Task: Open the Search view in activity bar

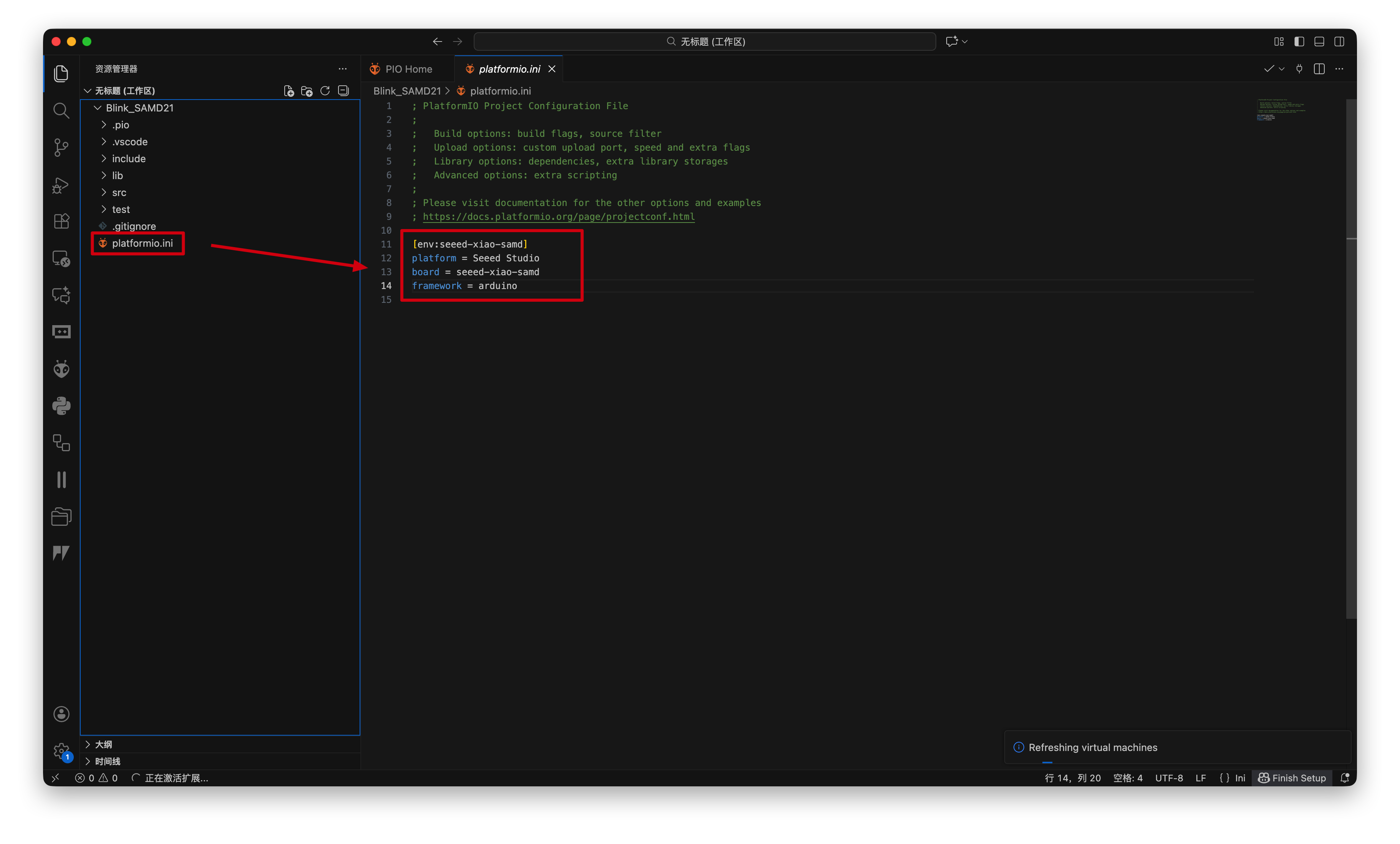Action: pyautogui.click(x=61, y=110)
